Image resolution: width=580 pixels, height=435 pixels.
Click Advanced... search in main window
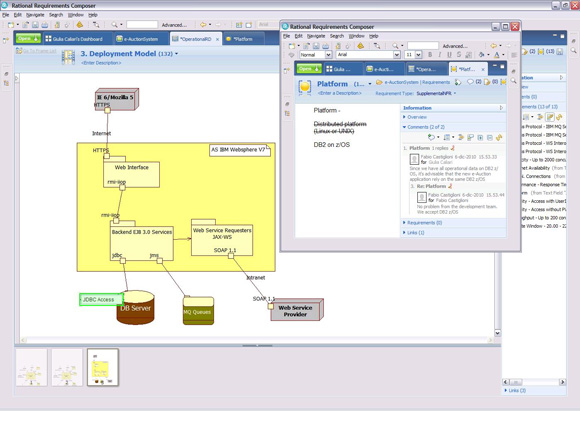[x=174, y=25]
